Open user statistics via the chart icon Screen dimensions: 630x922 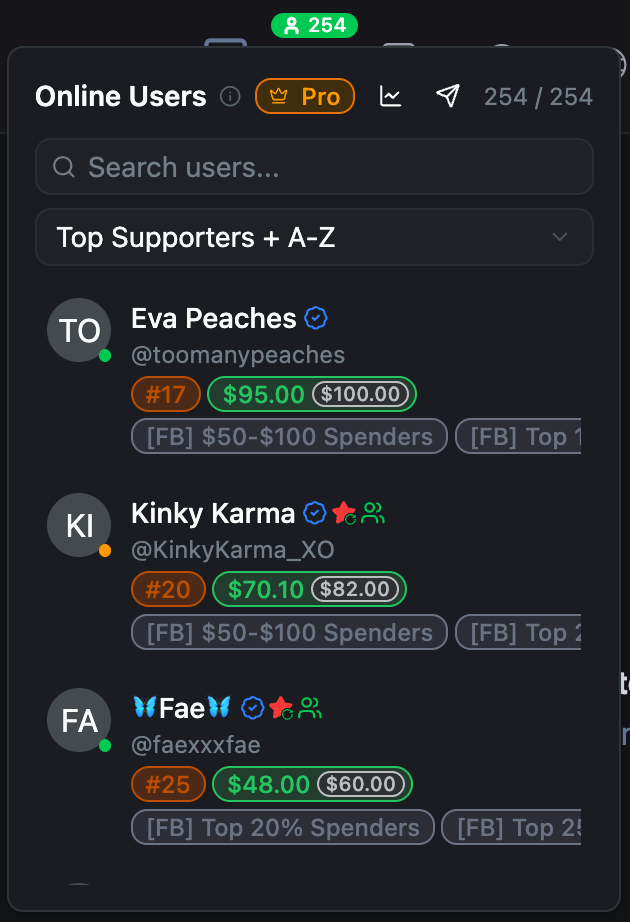[390, 96]
